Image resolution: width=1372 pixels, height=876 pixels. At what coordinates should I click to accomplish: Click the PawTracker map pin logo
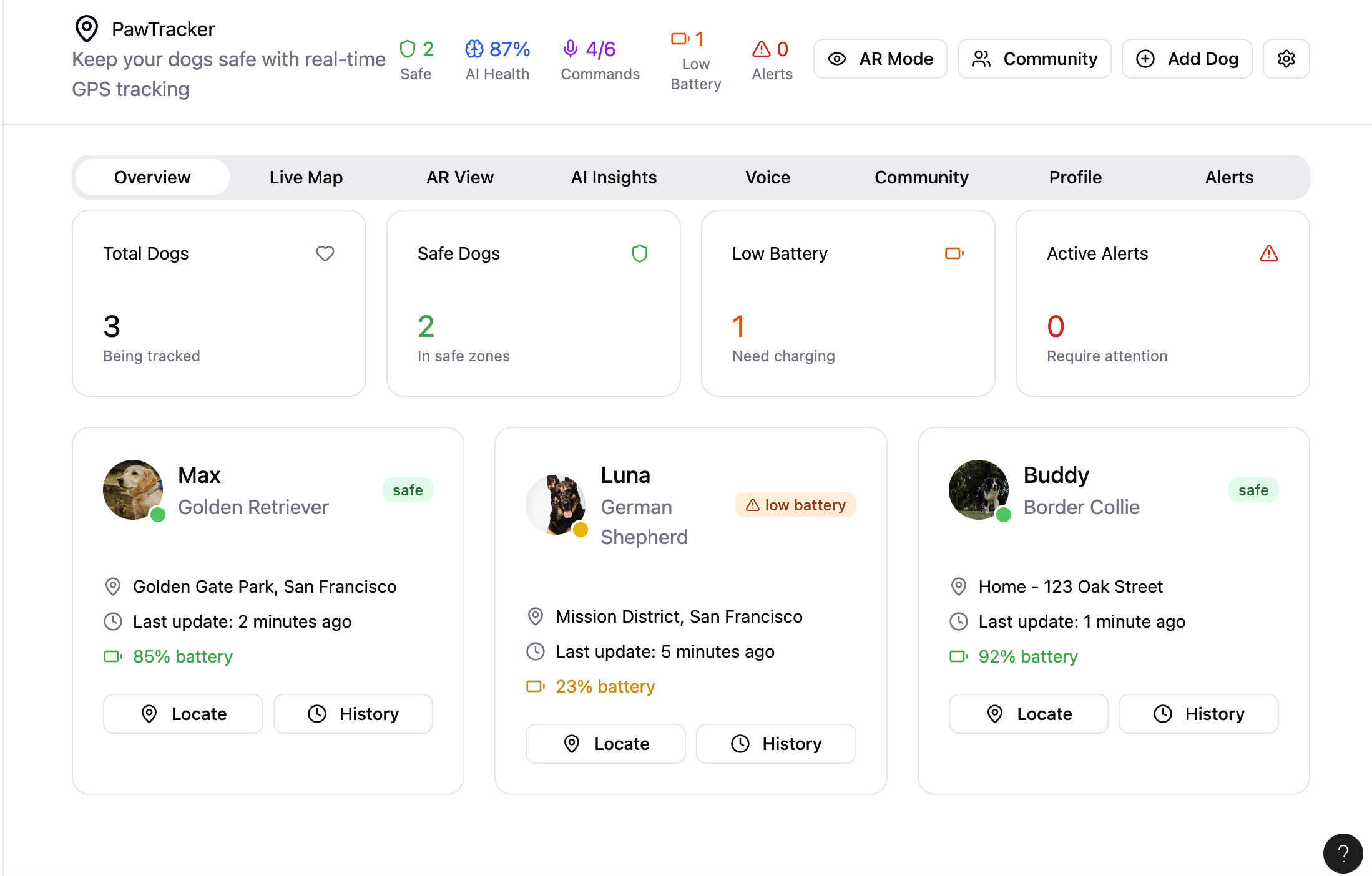pos(87,29)
